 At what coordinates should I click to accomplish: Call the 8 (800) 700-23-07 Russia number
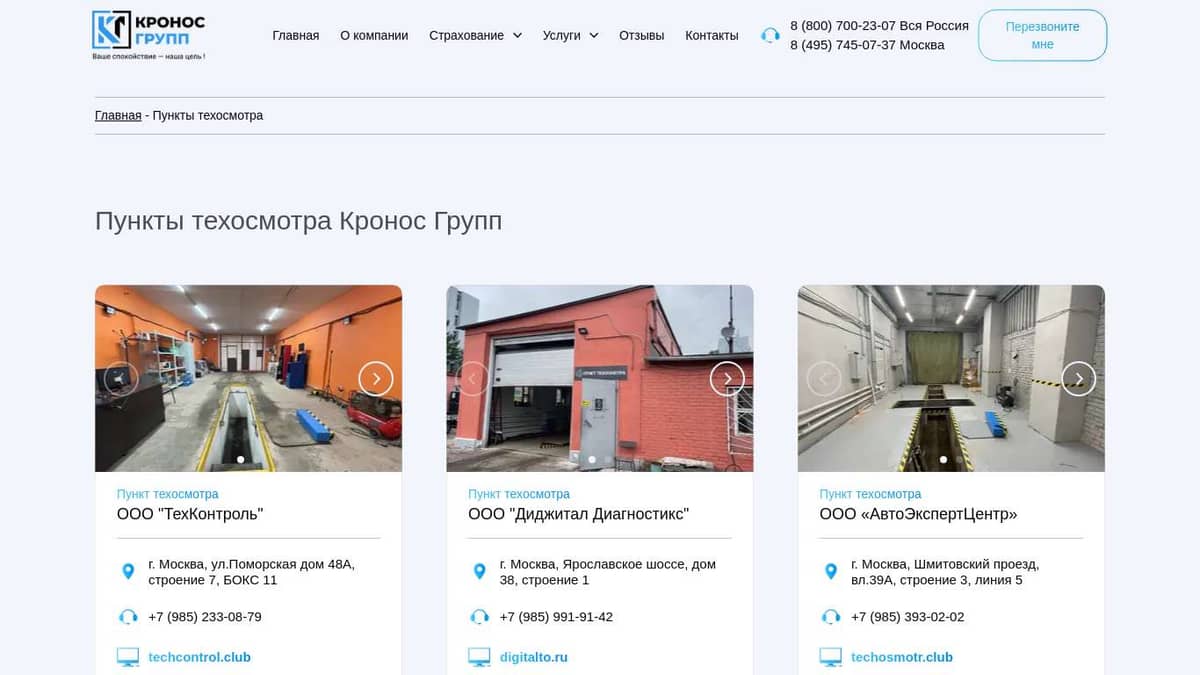click(879, 25)
